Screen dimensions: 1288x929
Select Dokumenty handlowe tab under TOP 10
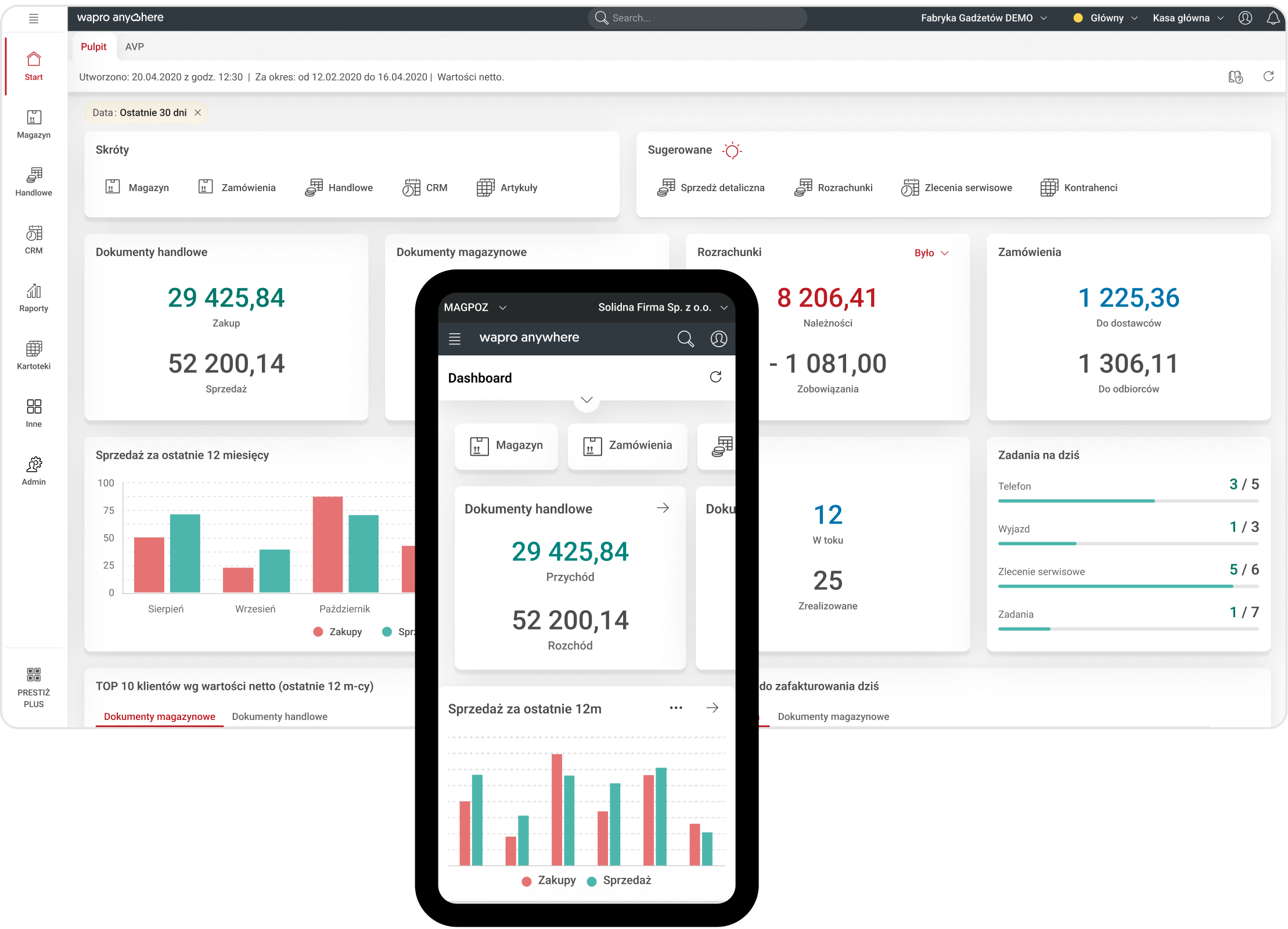[x=279, y=716]
